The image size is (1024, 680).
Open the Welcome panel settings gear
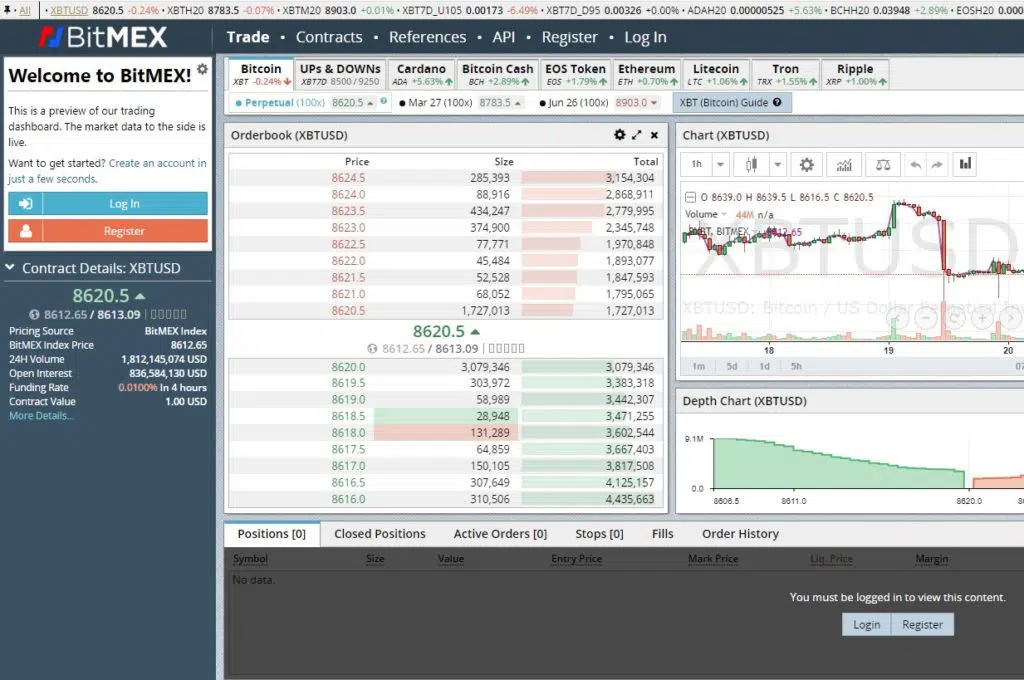tap(202, 69)
